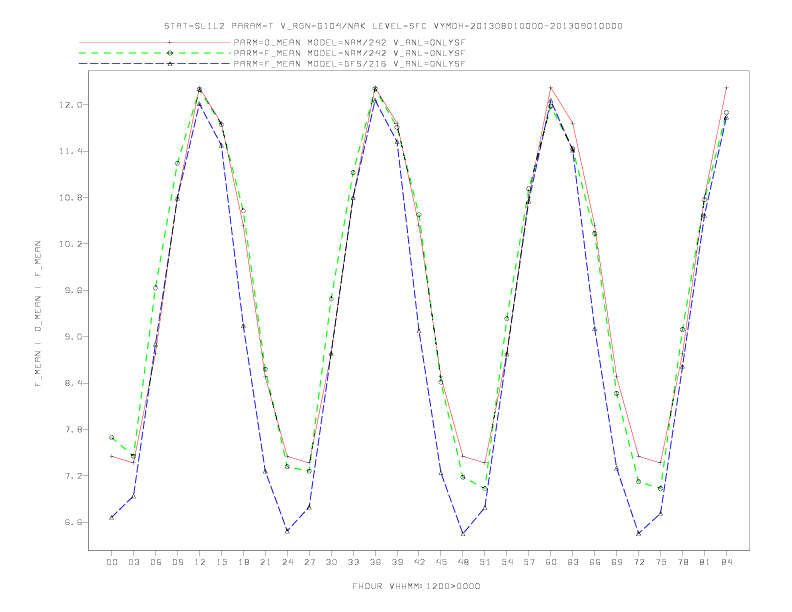
Task: Click the 84 forecast hour tick label
Action: [x=726, y=562]
